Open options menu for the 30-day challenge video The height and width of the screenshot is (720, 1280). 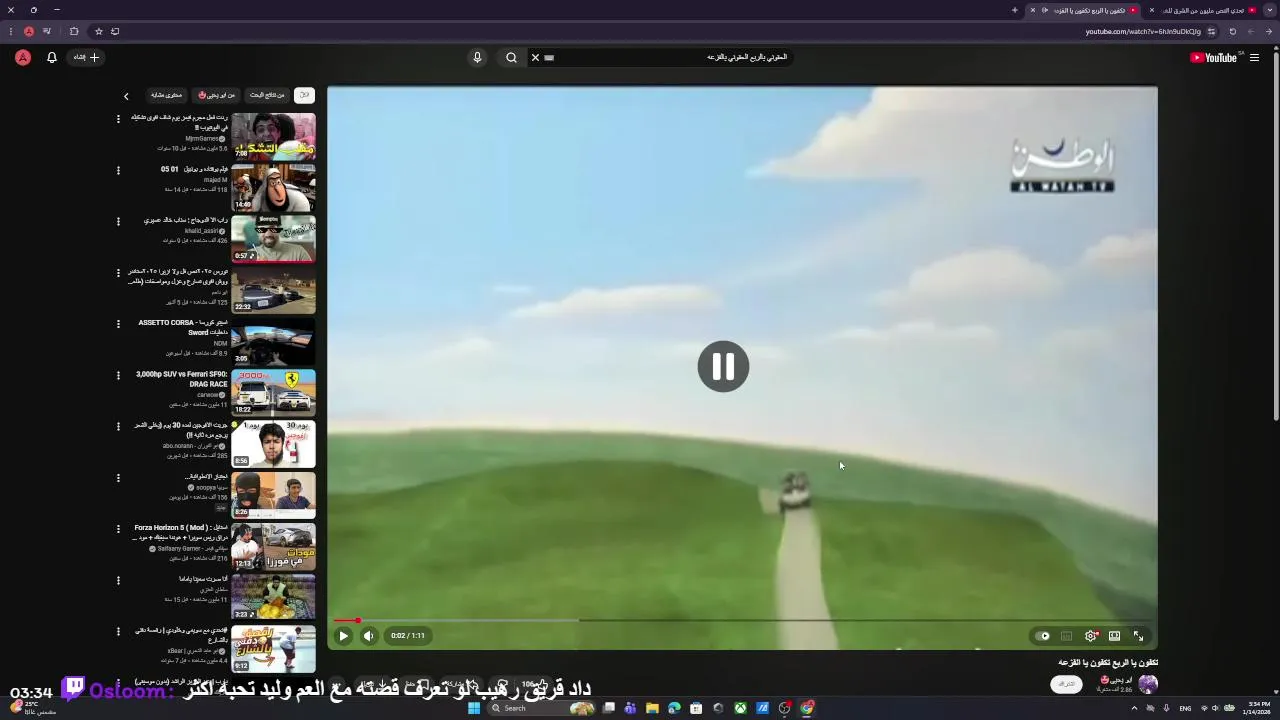tap(118, 426)
